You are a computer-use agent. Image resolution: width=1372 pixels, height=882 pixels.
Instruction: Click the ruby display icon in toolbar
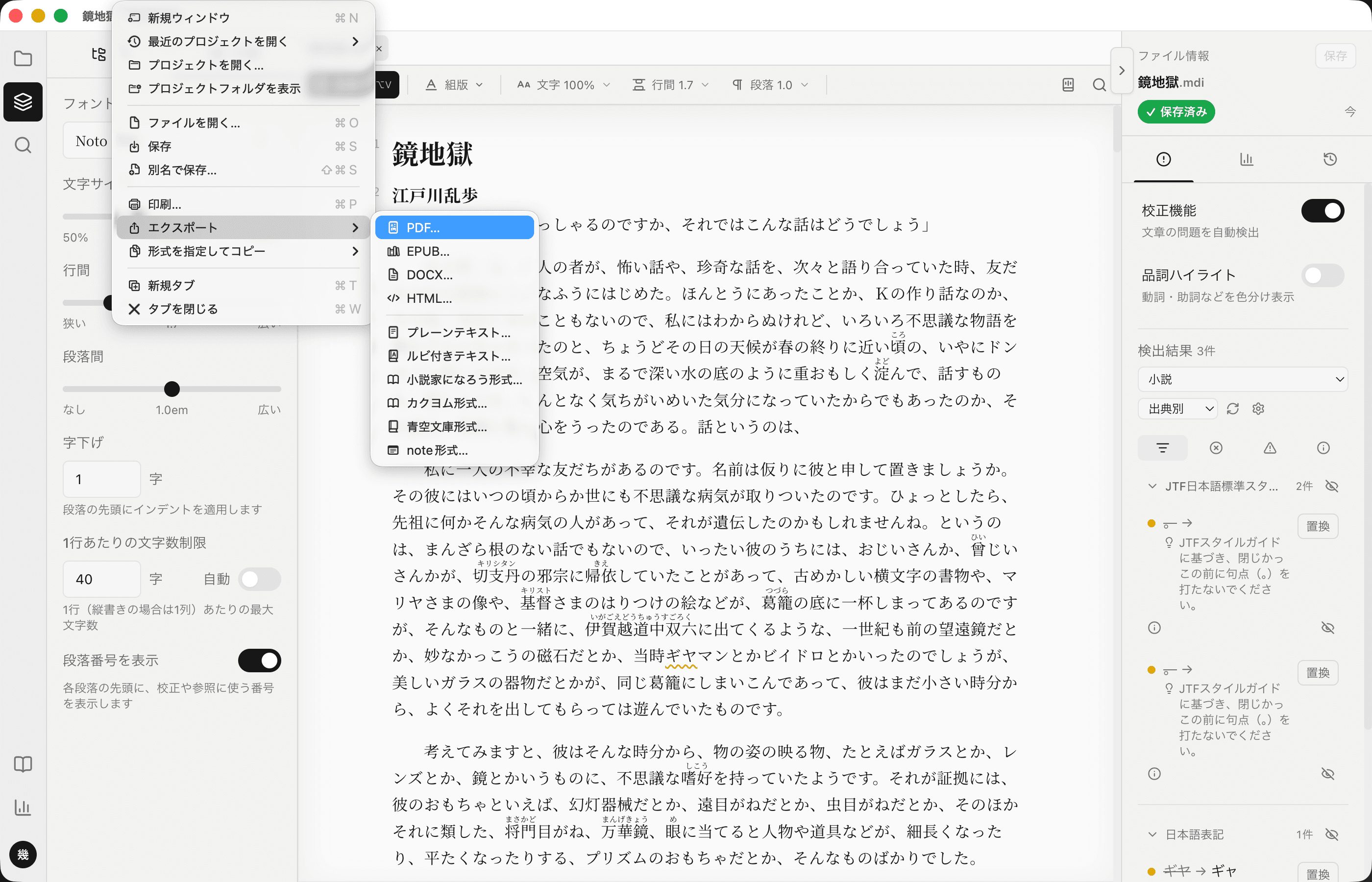(1068, 85)
